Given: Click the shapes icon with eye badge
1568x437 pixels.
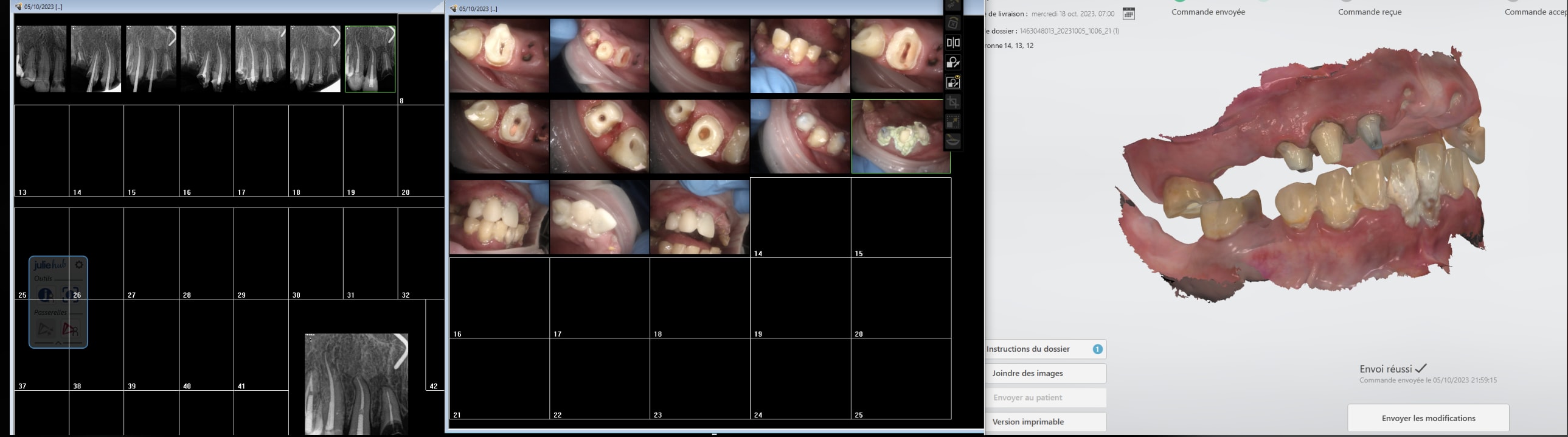Looking at the screenshot, I should click(952, 82).
